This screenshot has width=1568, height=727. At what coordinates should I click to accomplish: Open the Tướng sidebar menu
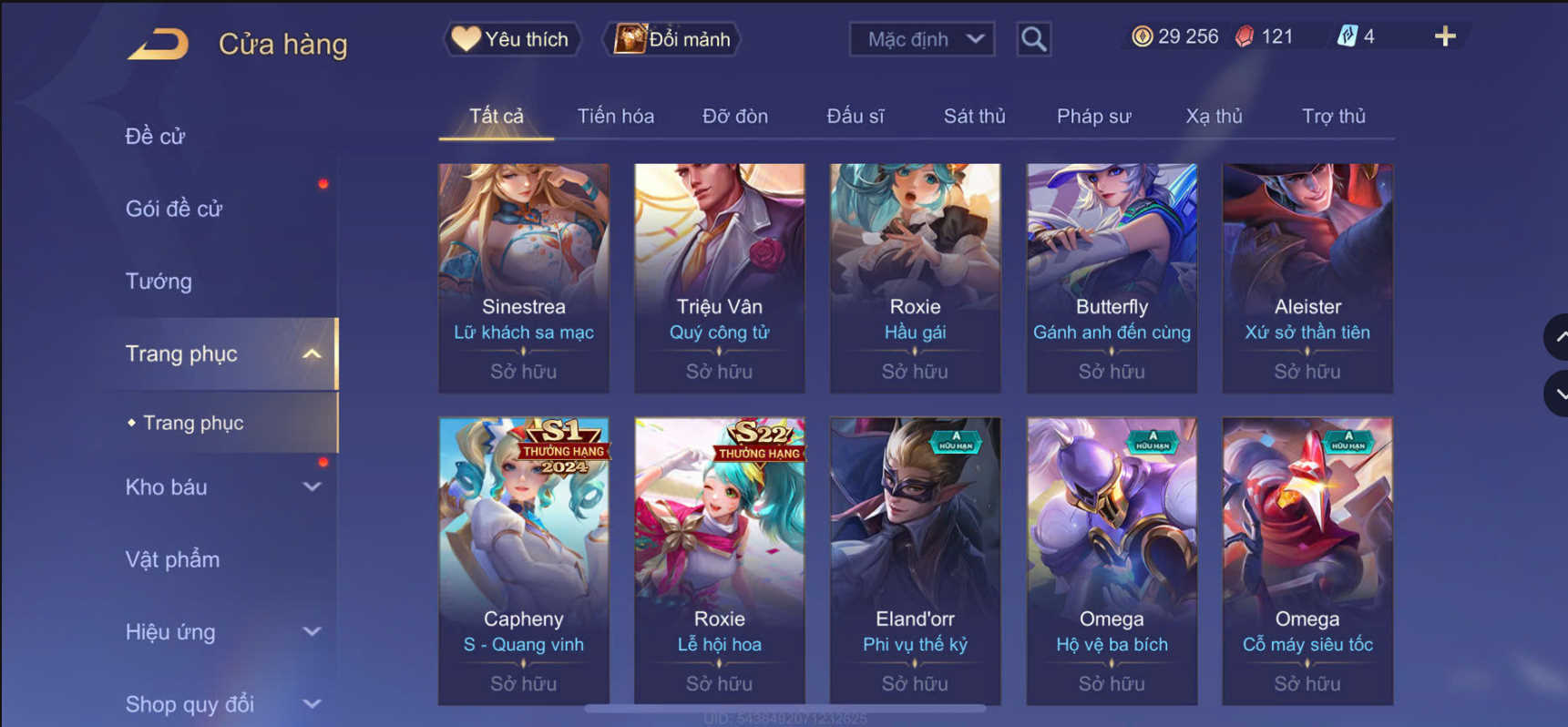click(159, 282)
